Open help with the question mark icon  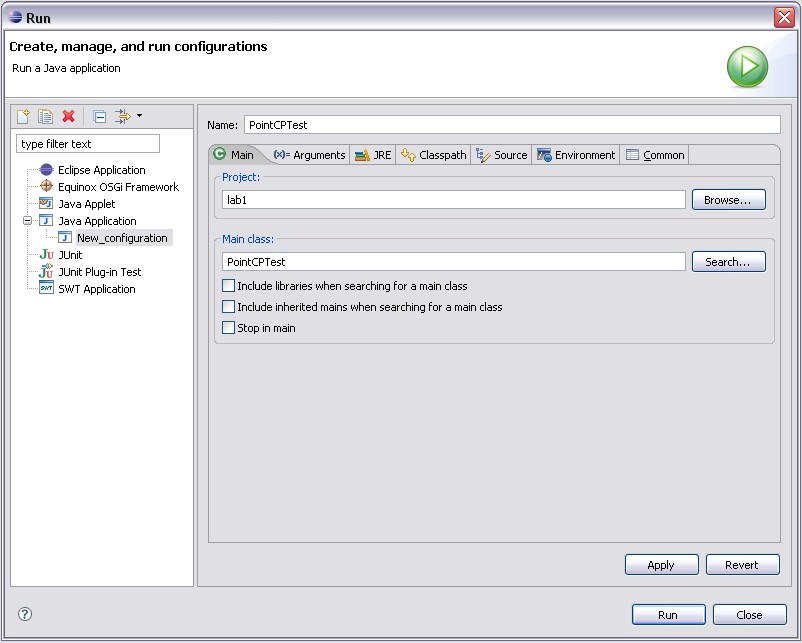25,614
